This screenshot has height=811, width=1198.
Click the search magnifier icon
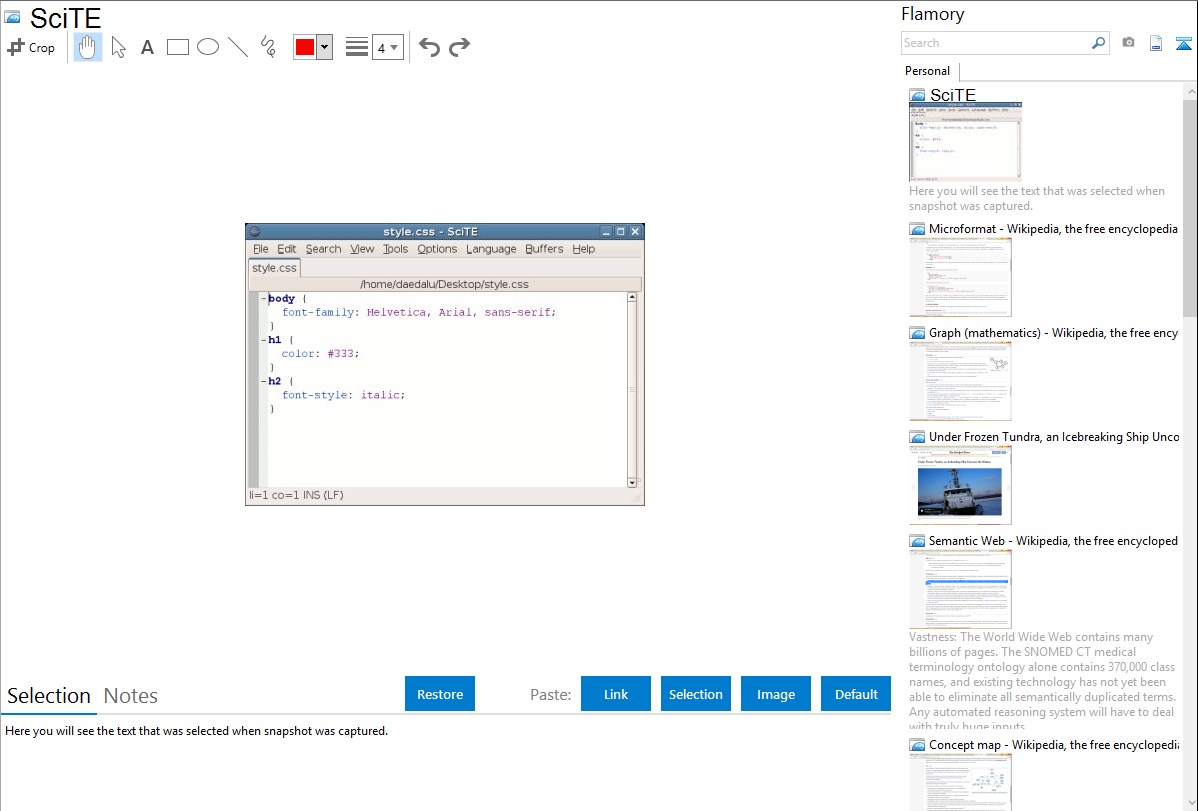(1099, 43)
